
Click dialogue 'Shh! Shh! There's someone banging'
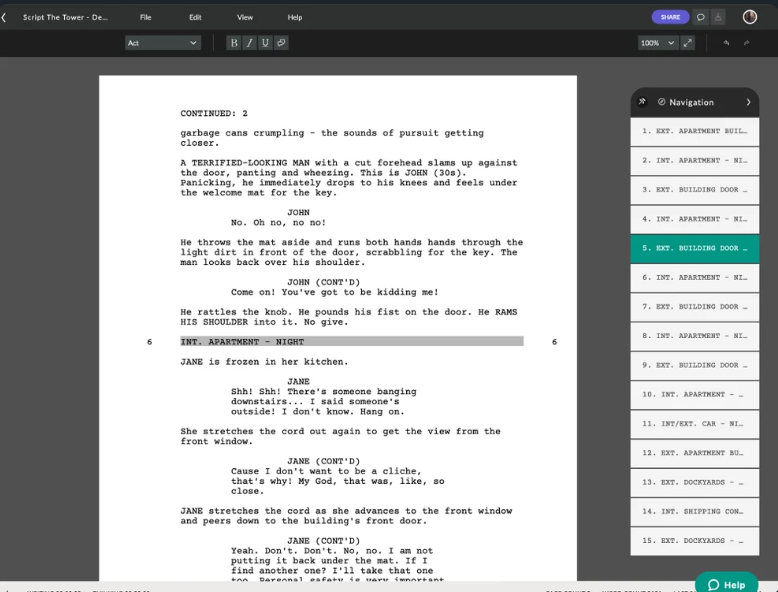coord(324,401)
